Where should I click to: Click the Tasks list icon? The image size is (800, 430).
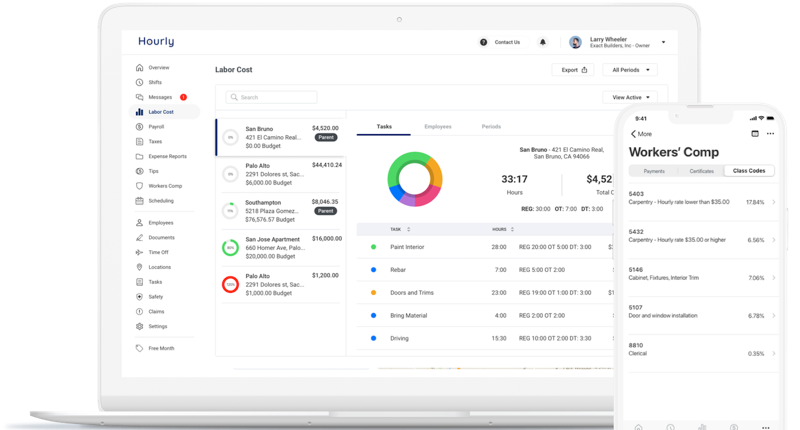coord(139,282)
